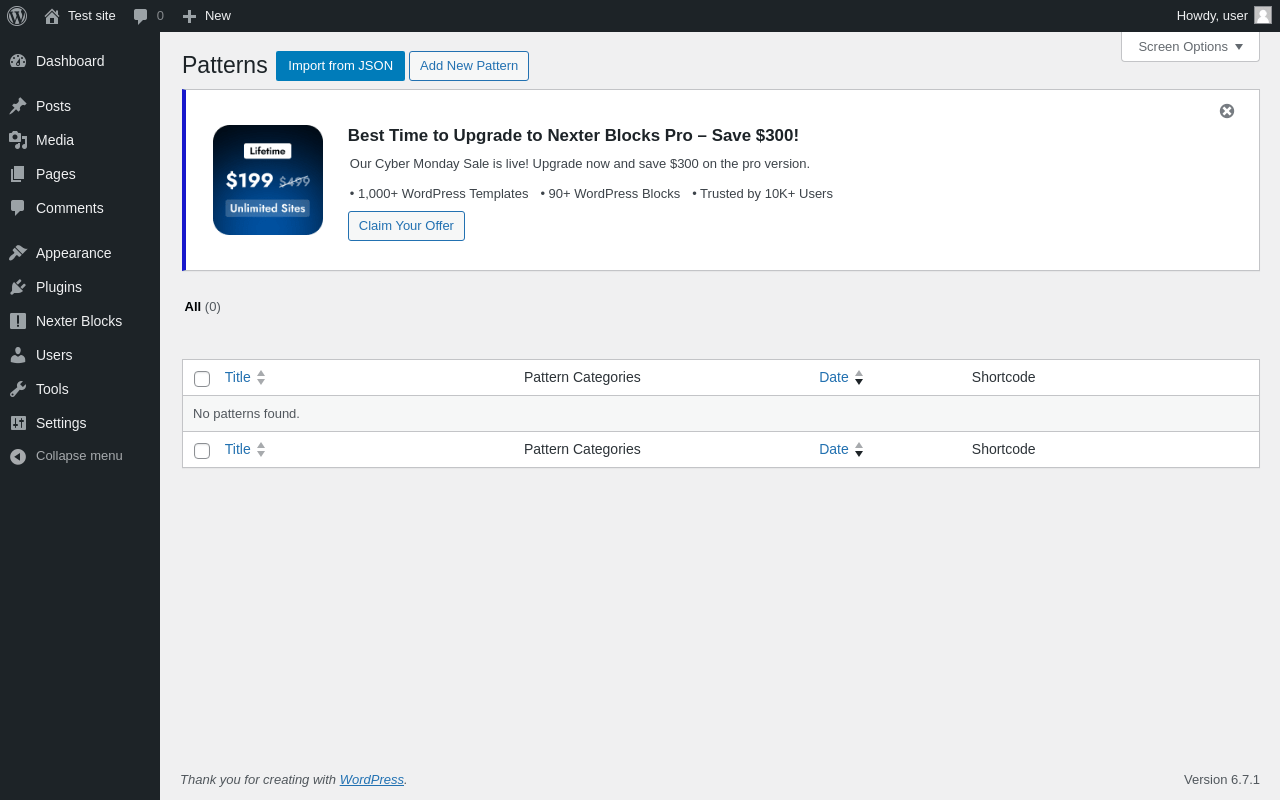Click 'Shortcode' header column text

pyautogui.click(x=1003, y=377)
